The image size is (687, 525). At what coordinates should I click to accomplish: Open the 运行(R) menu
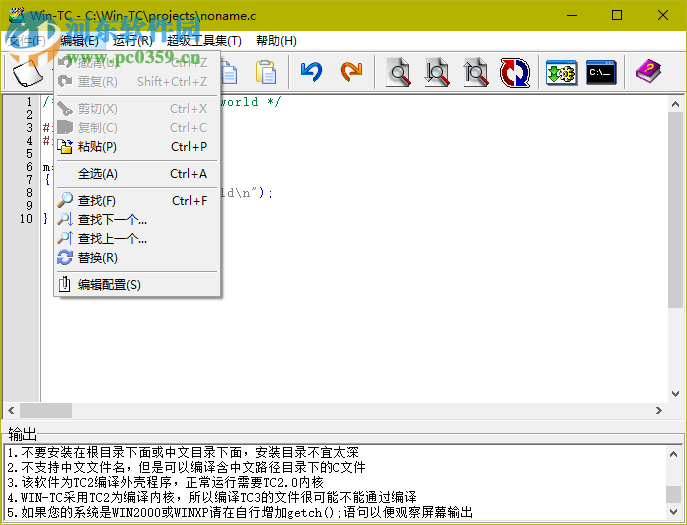coord(133,41)
